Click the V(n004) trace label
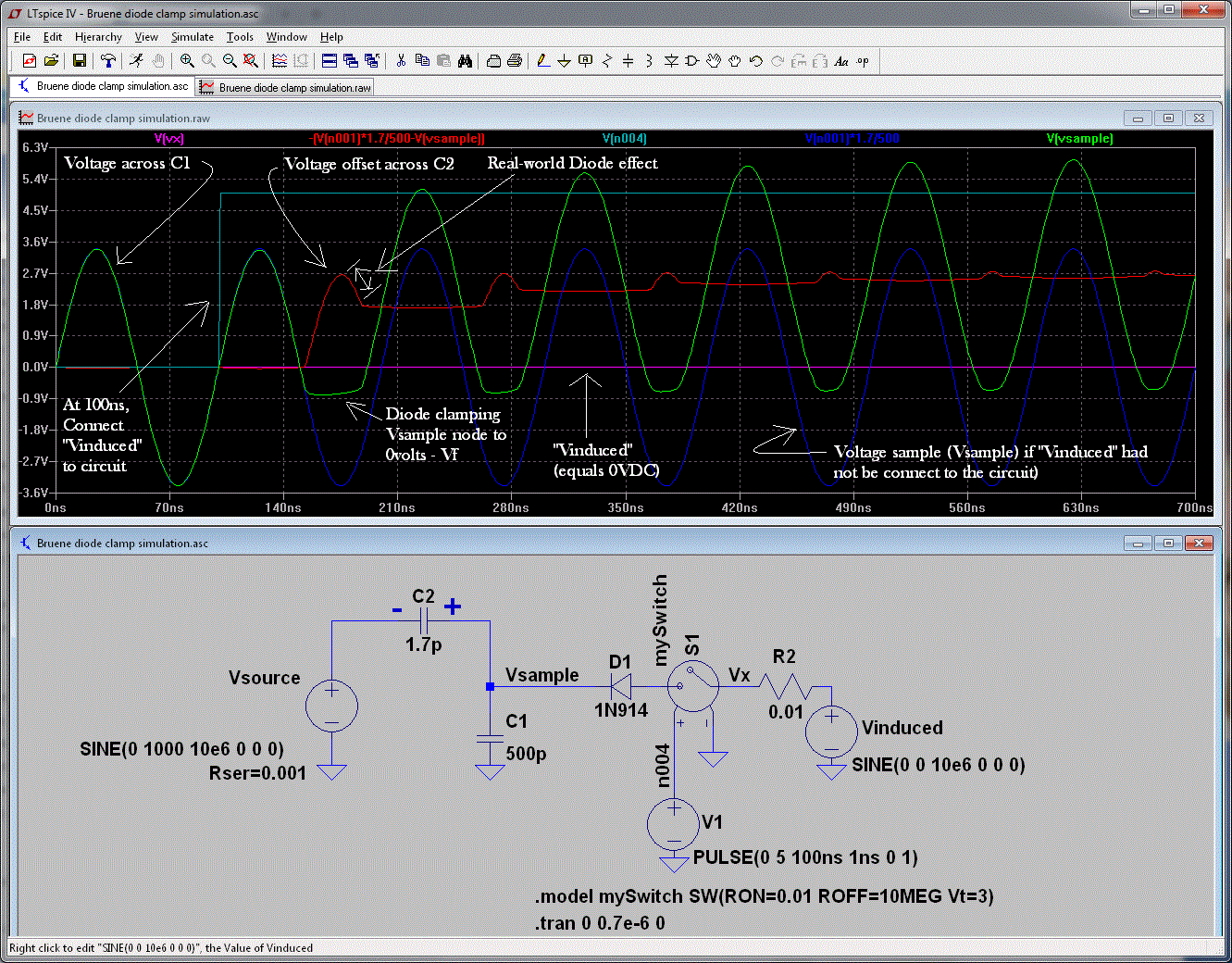Screen dimensions: 1232x963 [625, 139]
